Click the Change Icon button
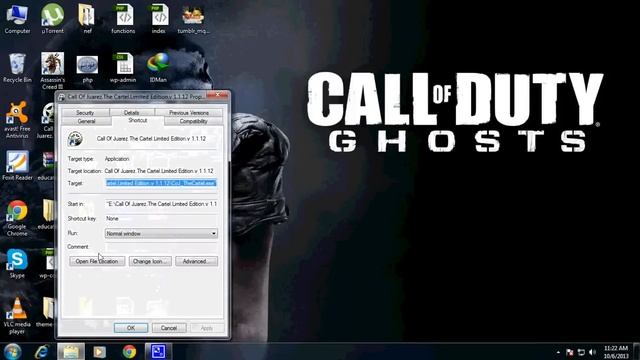The width and height of the screenshot is (640, 360). (x=150, y=261)
